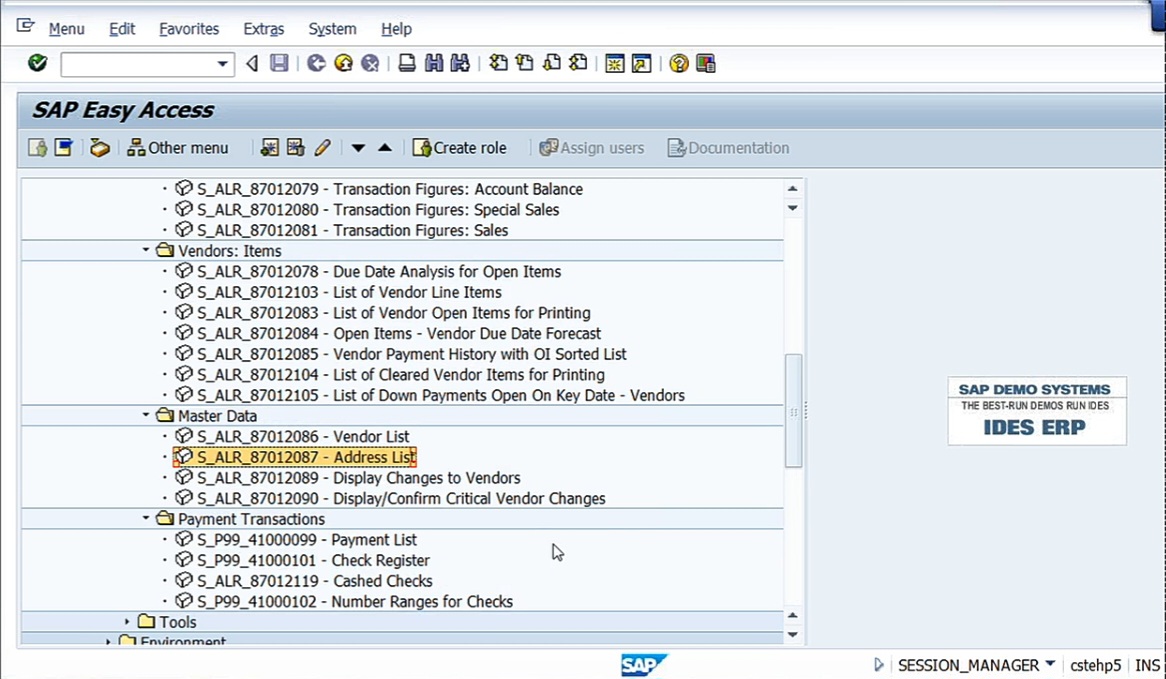The width and height of the screenshot is (1166, 679).
Task: Open the command field dropdown arrow
Action: coord(222,64)
